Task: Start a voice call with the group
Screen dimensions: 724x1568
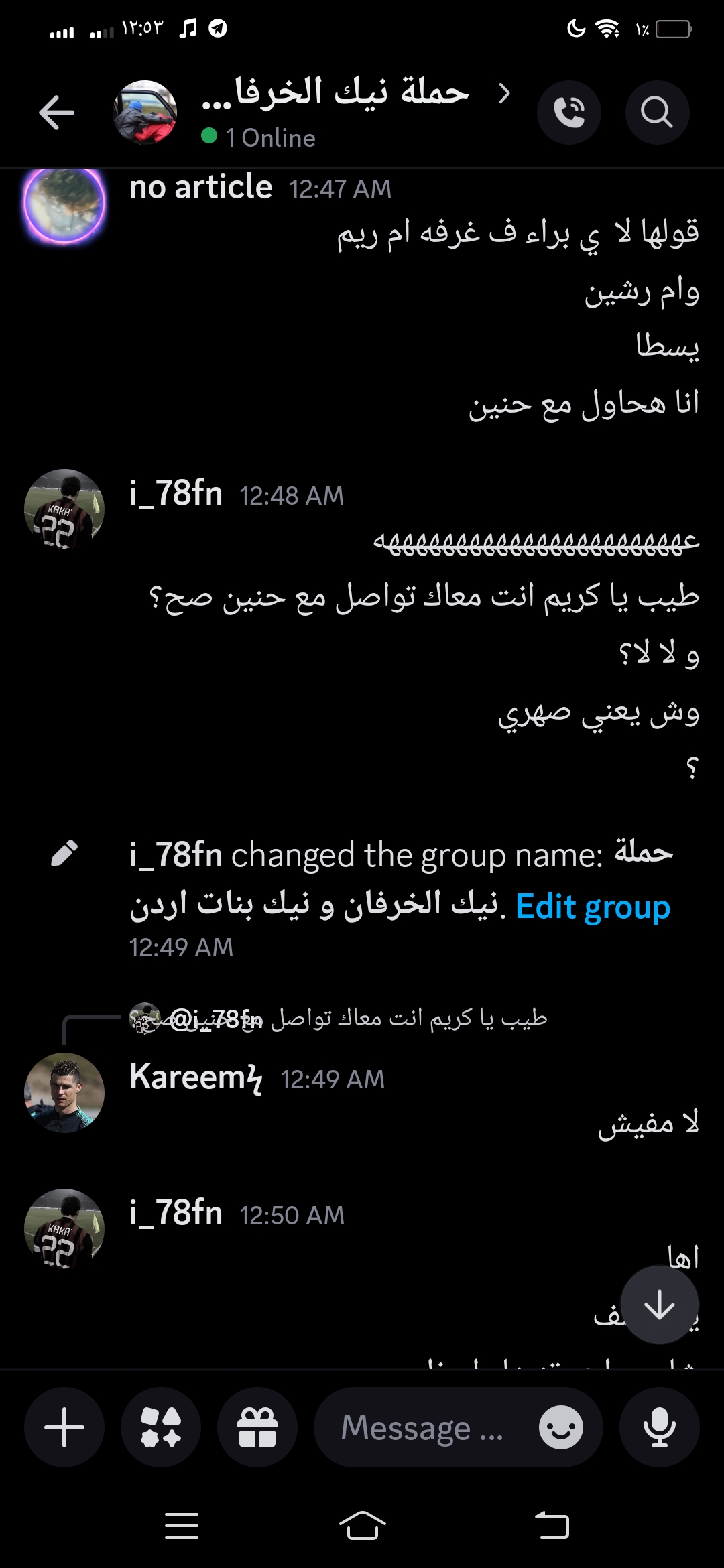Action: pyautogui.click(x=569, y=112)
